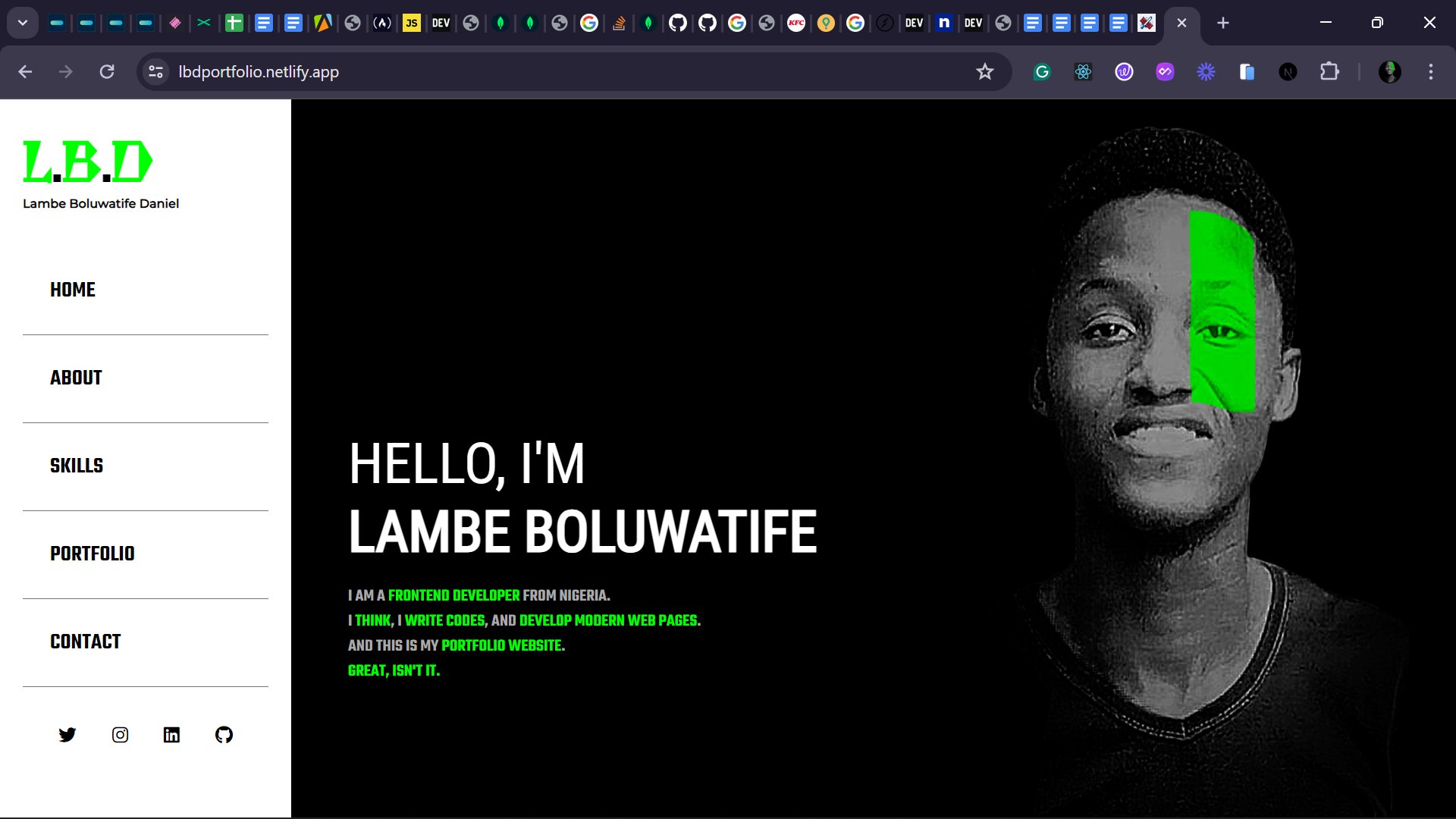Reload the current page

[107, 72]
